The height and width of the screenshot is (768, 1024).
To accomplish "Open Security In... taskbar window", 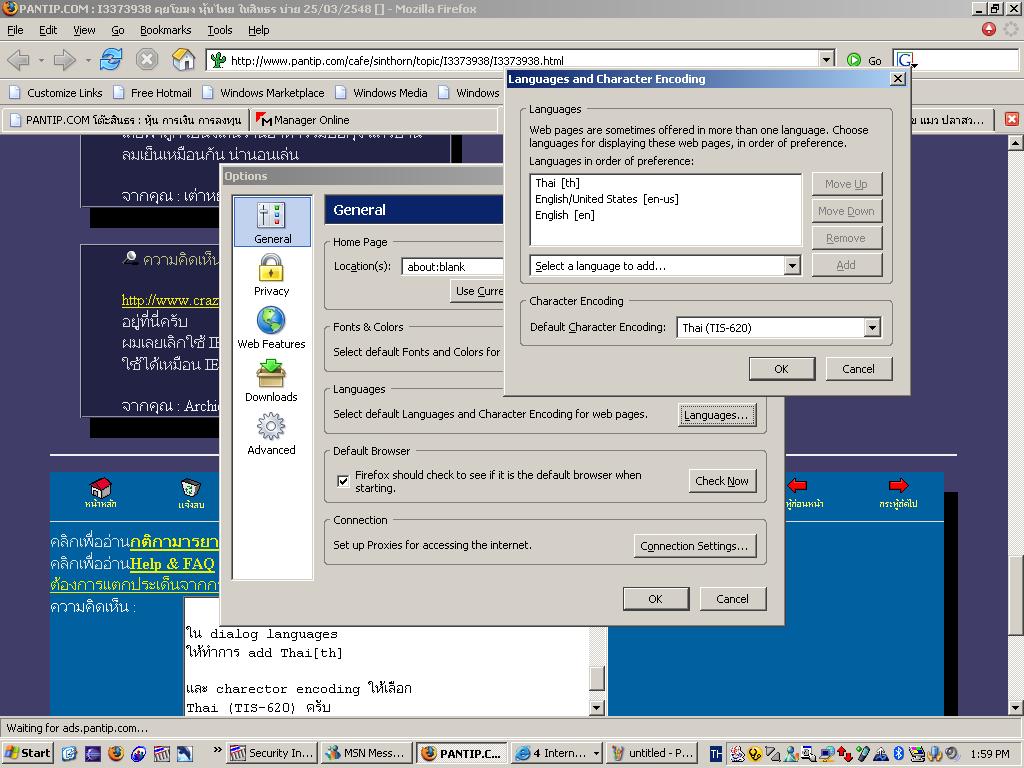I will (x=272, y=753).
